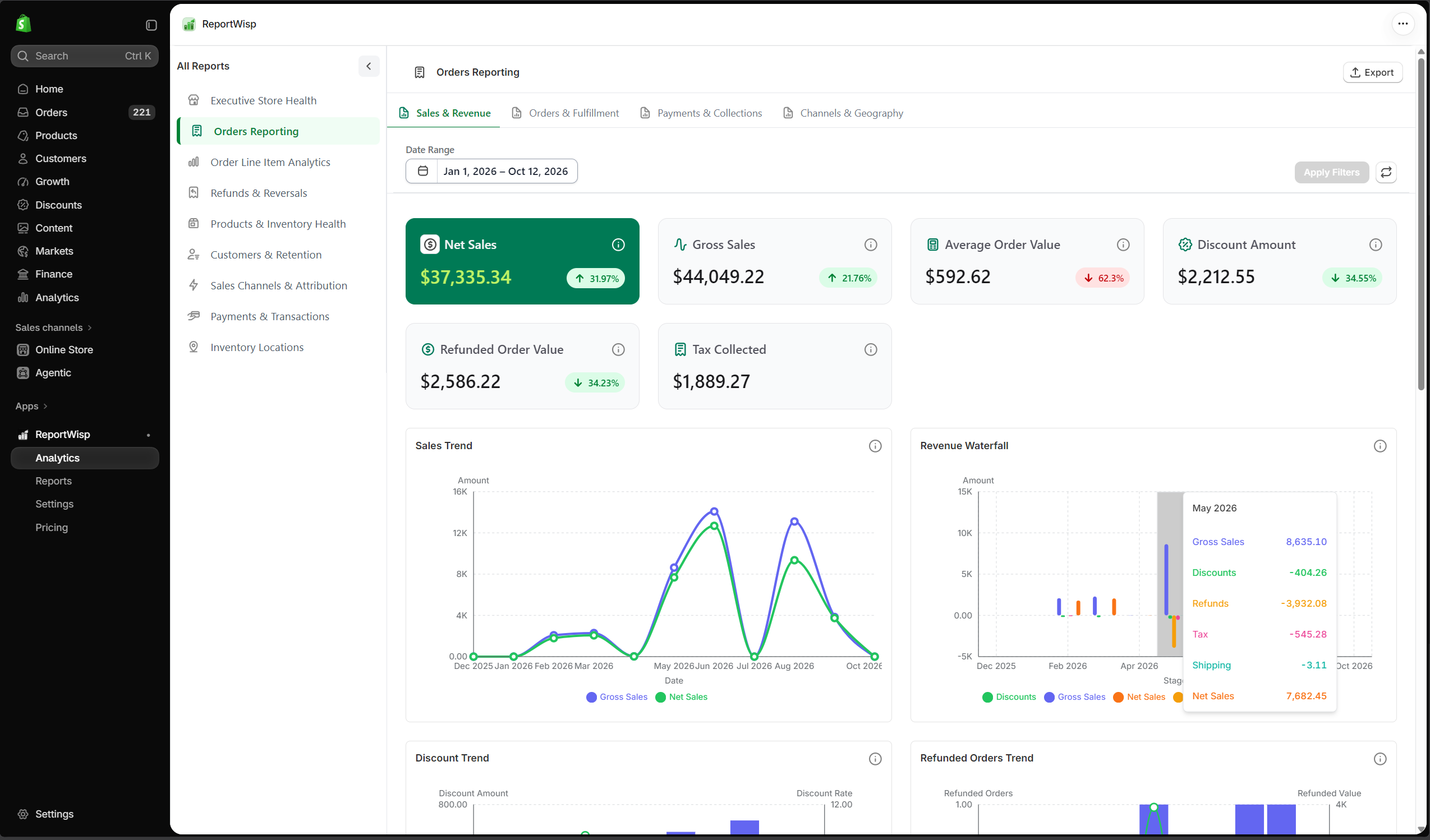This screenshot has width=1430, height=840.
Task: Open Settings at sidebar bottom
Action: click(85, 814)
